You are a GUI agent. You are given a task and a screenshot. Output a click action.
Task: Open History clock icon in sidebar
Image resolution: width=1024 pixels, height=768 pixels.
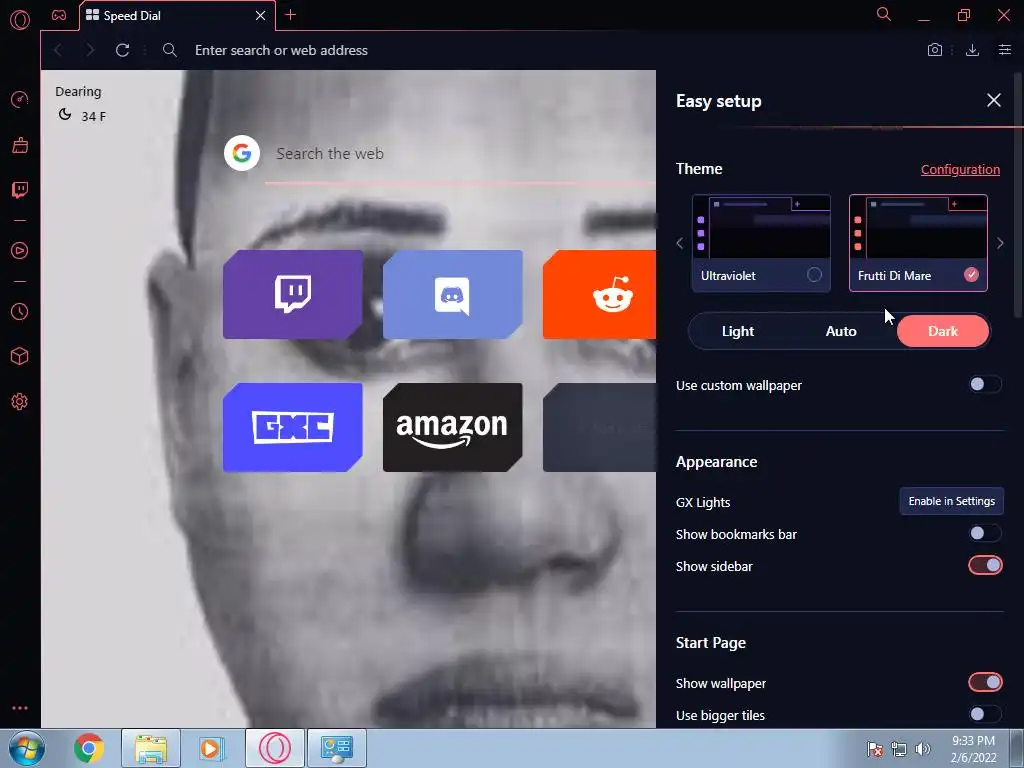[20, 312]
